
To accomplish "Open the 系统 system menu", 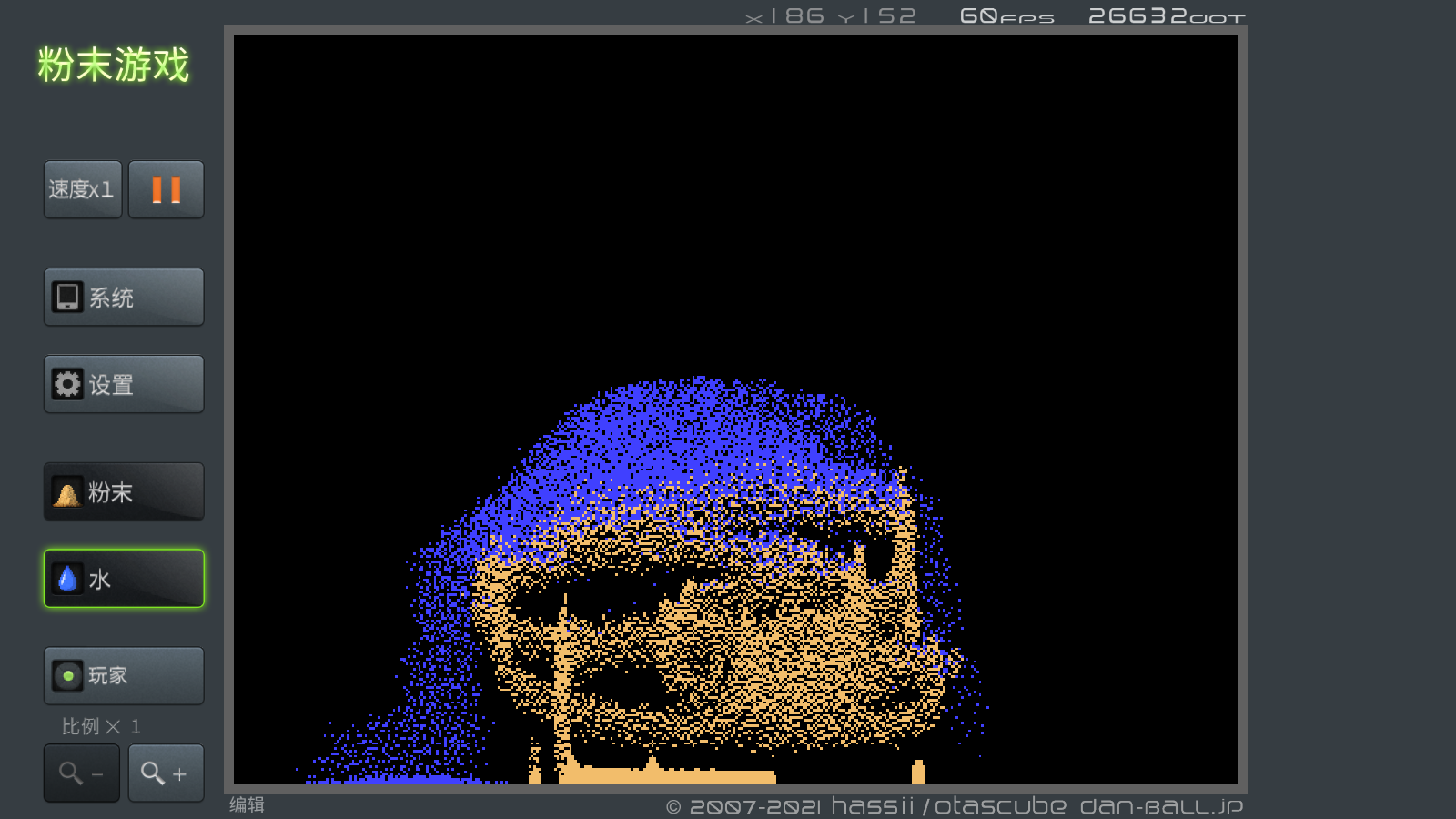I will tap(124, 297).
